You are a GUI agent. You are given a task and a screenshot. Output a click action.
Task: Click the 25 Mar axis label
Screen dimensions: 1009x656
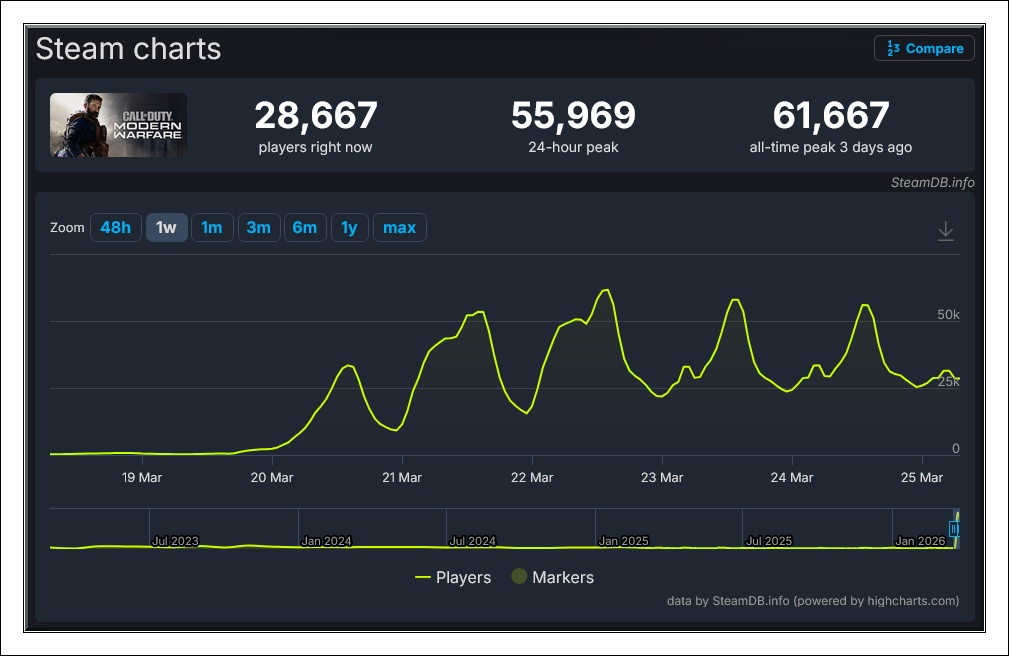point(921,478)
